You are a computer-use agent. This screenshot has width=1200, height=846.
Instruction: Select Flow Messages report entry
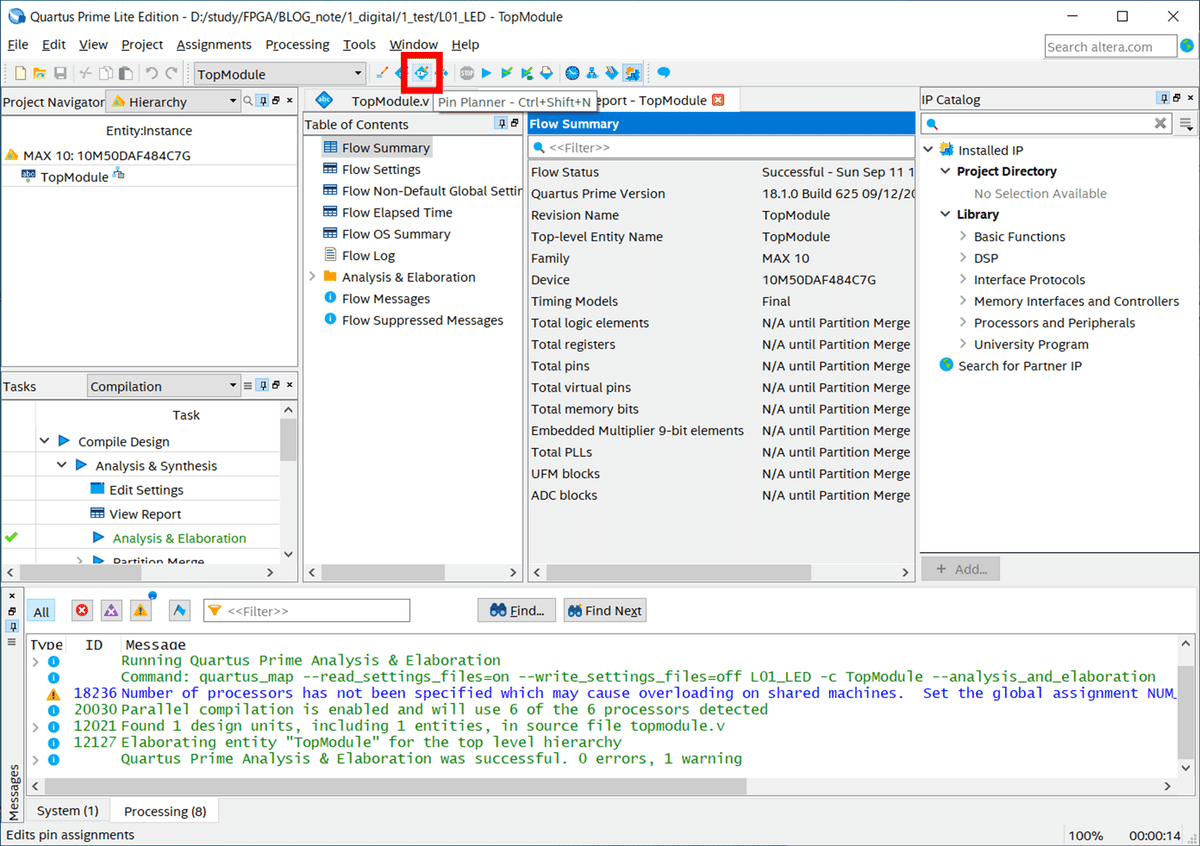[x=385, y=298]
